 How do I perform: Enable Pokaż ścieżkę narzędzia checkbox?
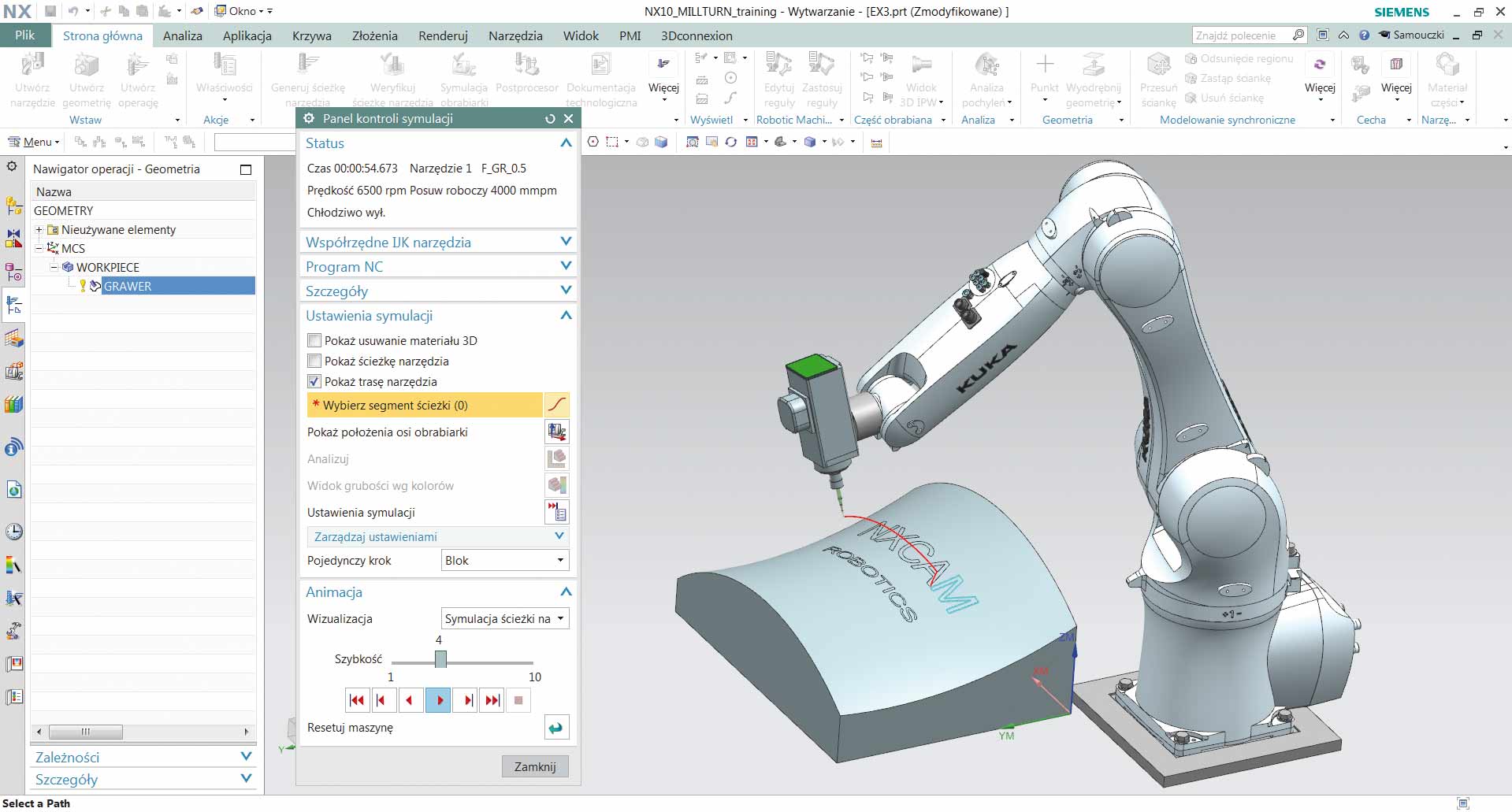coord(314,361)
